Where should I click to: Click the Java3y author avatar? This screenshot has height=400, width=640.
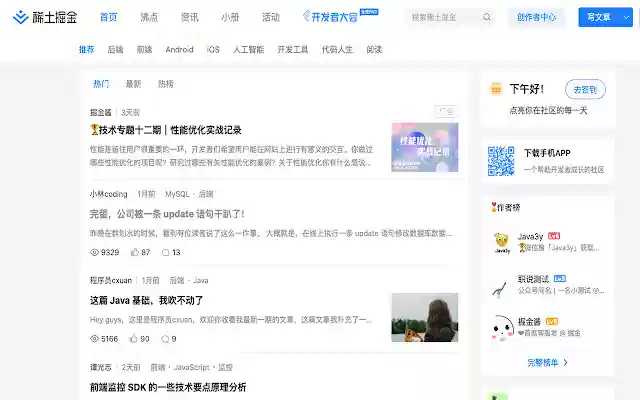[x=502, y=242]
